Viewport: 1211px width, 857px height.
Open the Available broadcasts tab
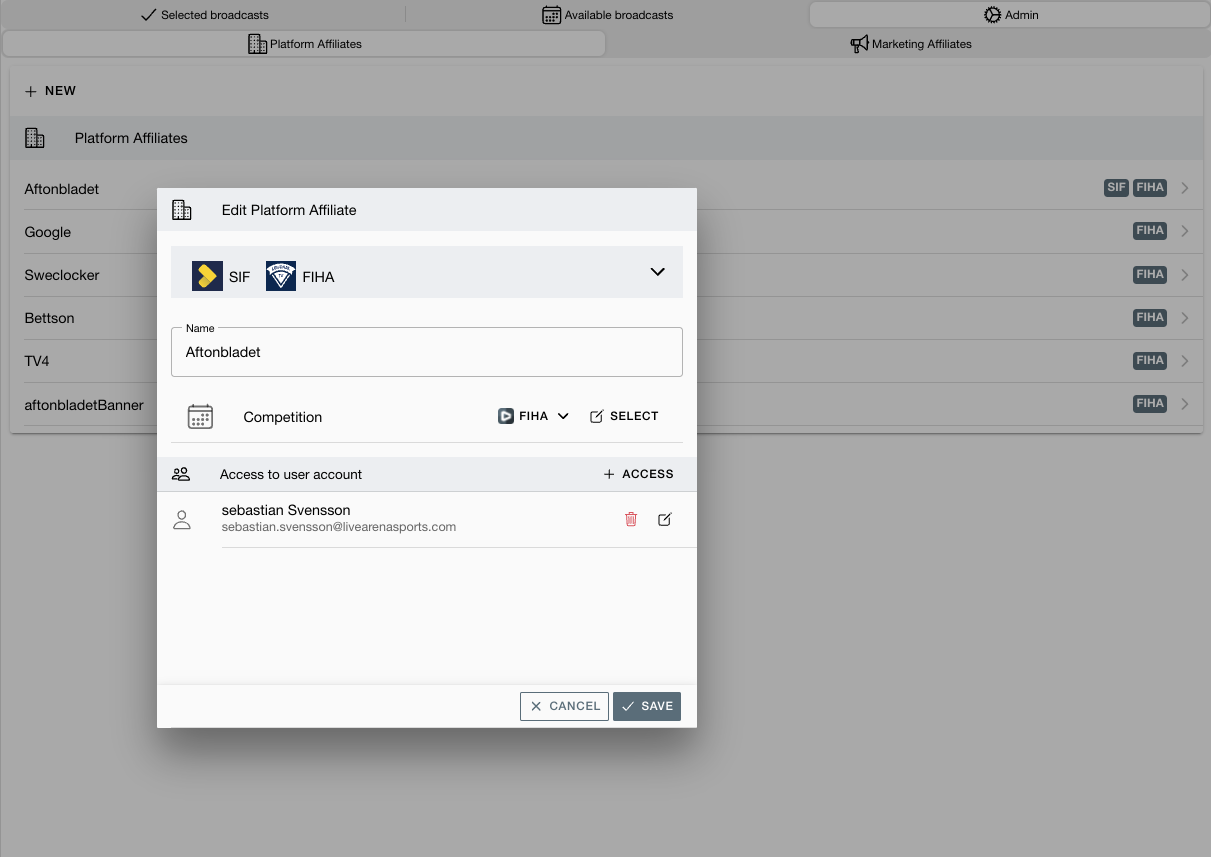pos(607,15)
